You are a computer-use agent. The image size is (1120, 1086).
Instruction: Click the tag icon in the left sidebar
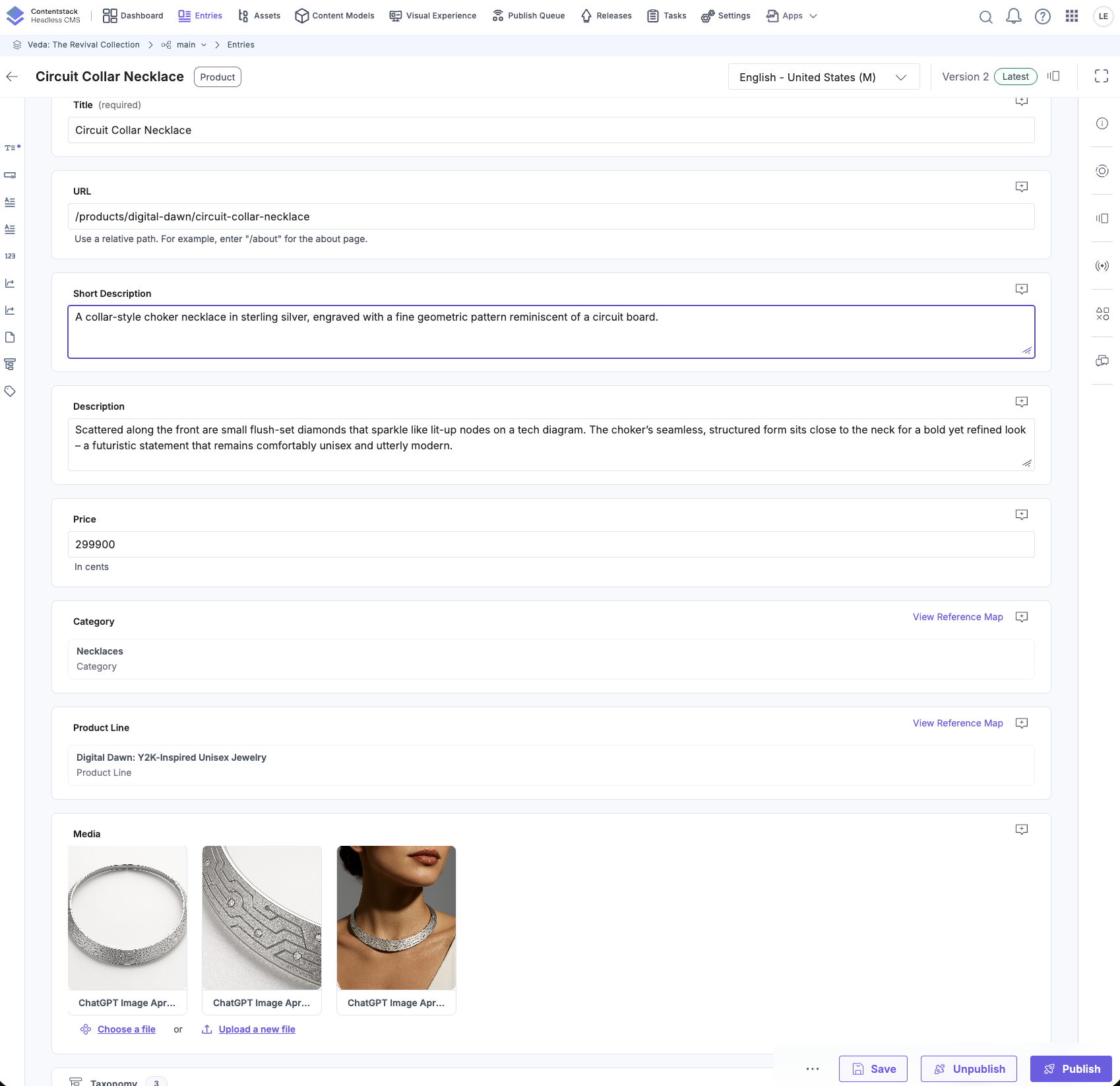[x=10, y=391]
